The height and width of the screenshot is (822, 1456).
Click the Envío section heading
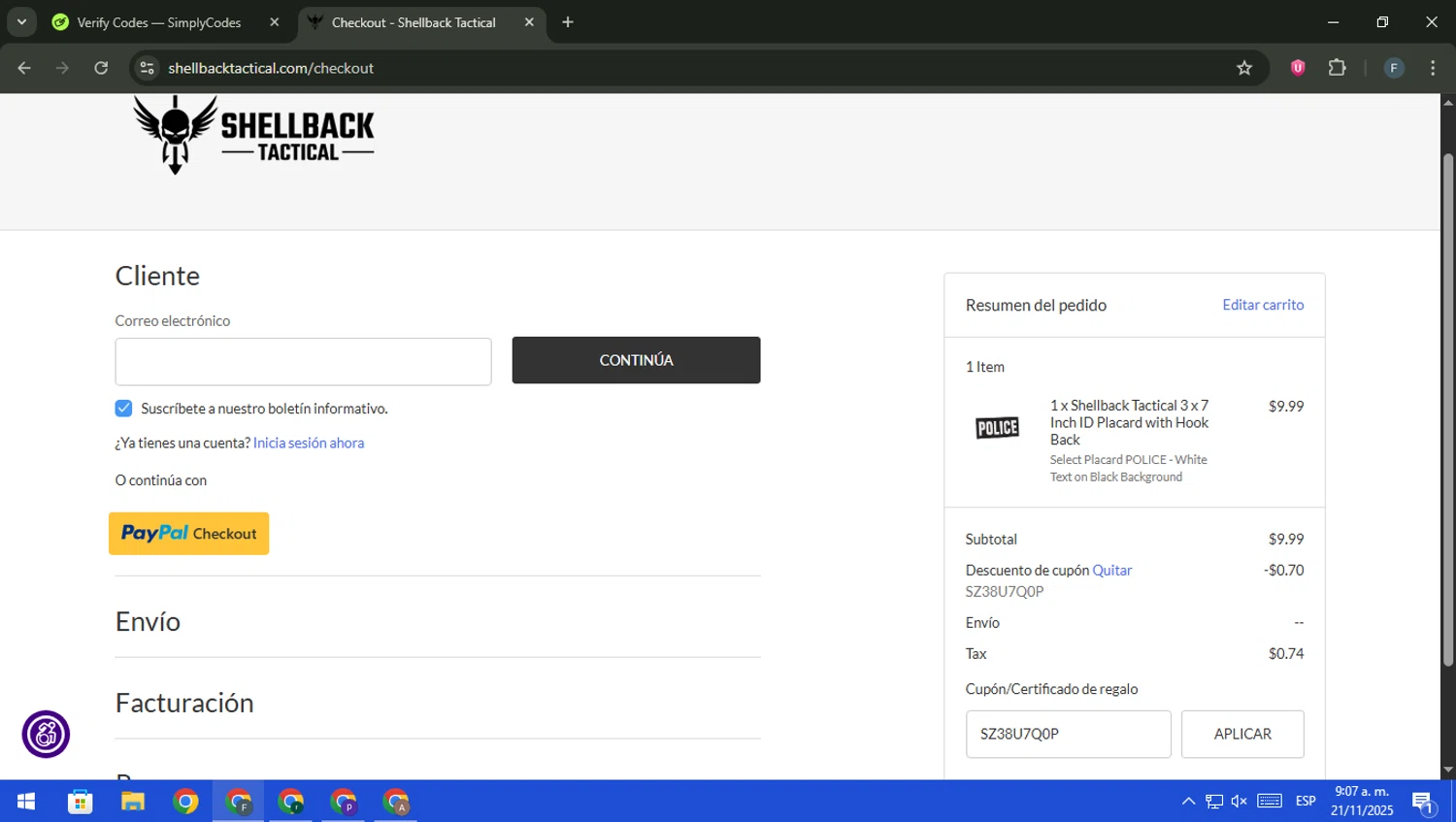coord(148,621)
